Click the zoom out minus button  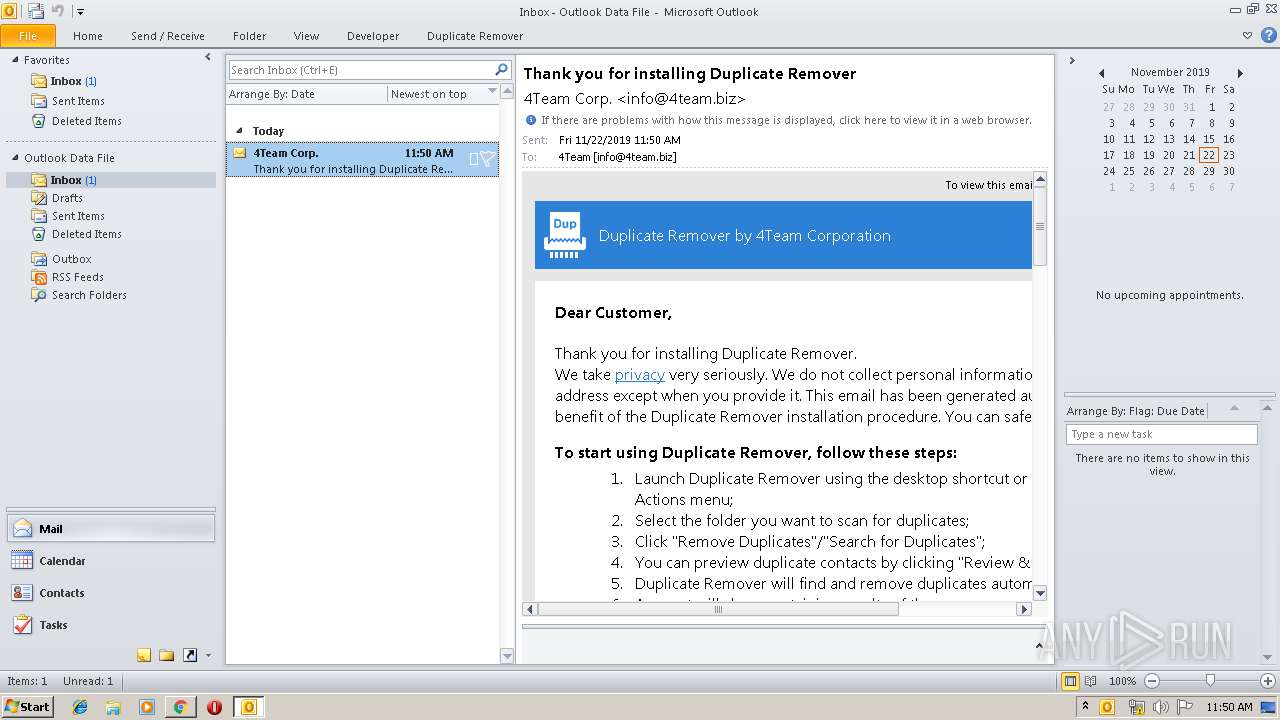1152,681
